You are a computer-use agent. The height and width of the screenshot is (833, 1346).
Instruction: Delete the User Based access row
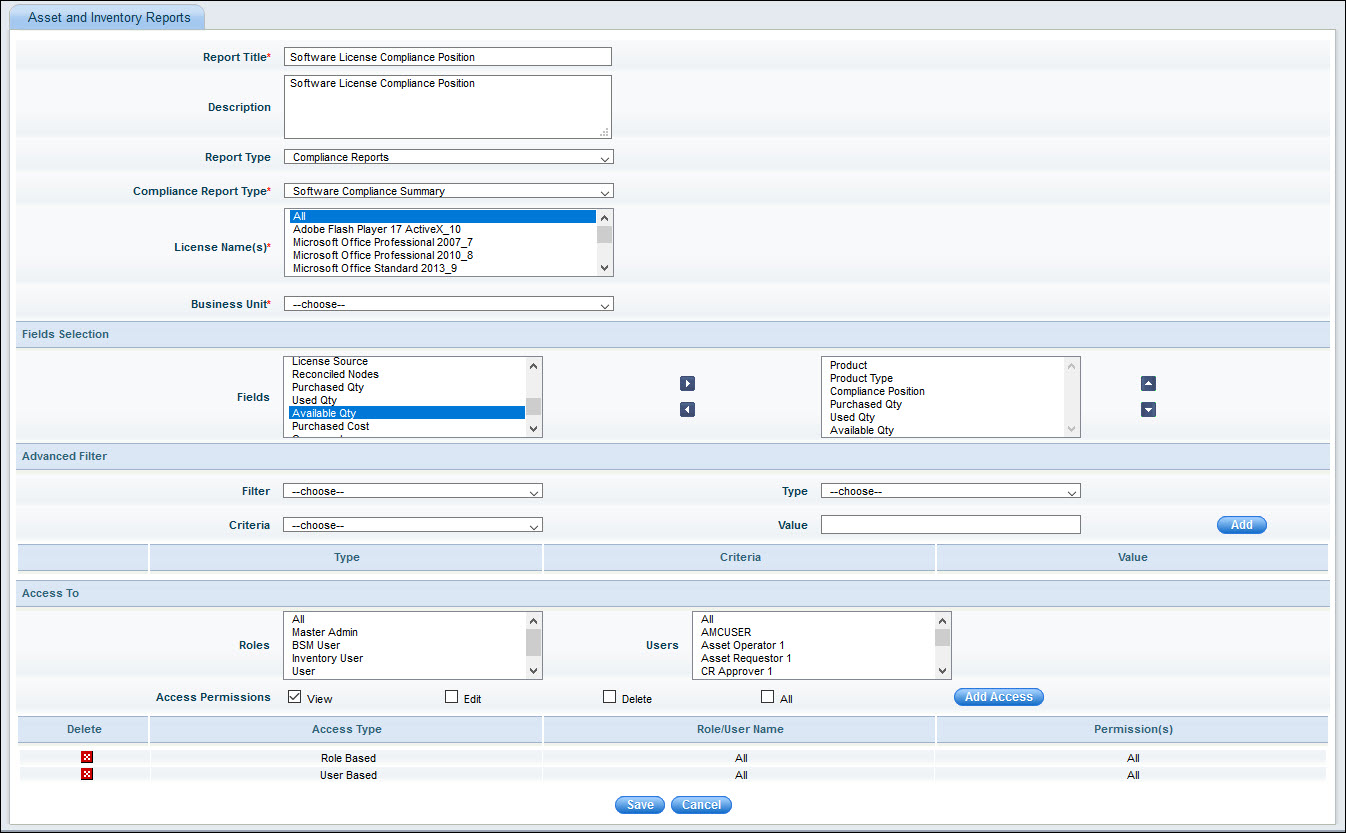point(87,775)
